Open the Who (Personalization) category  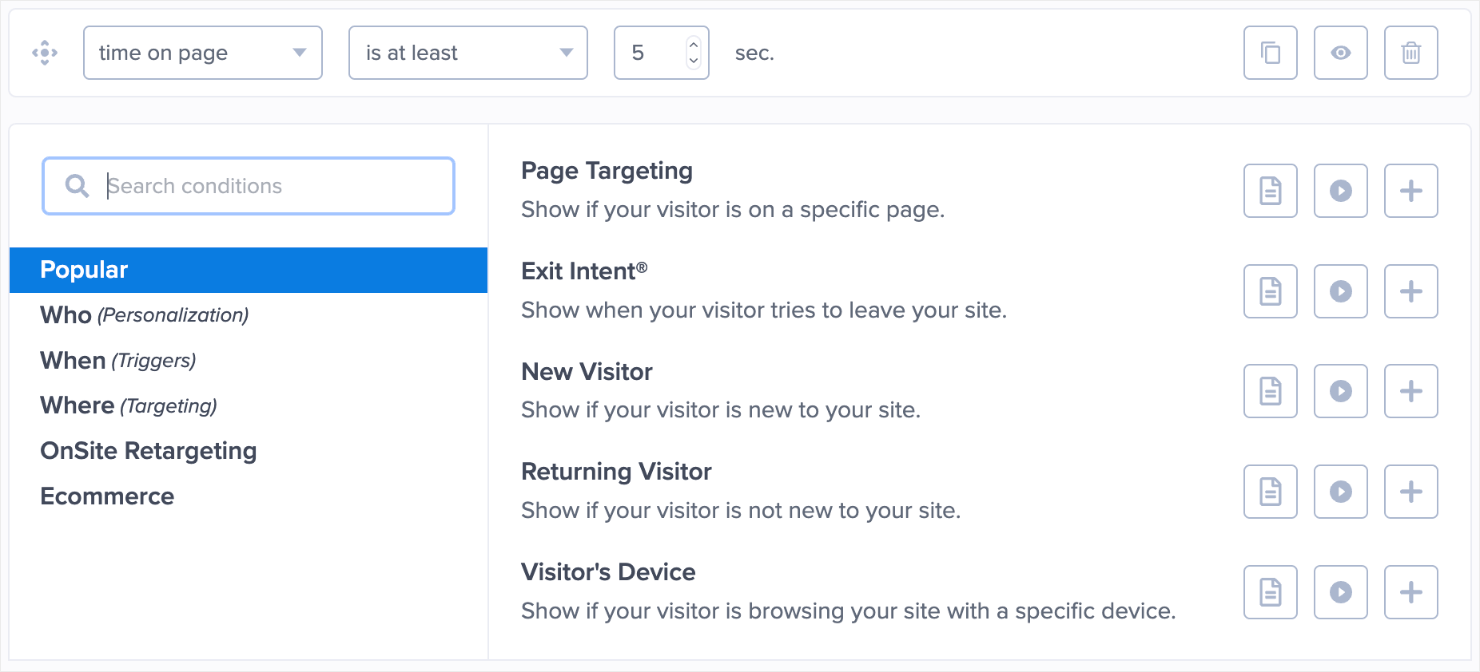click(x=144, y=315)
